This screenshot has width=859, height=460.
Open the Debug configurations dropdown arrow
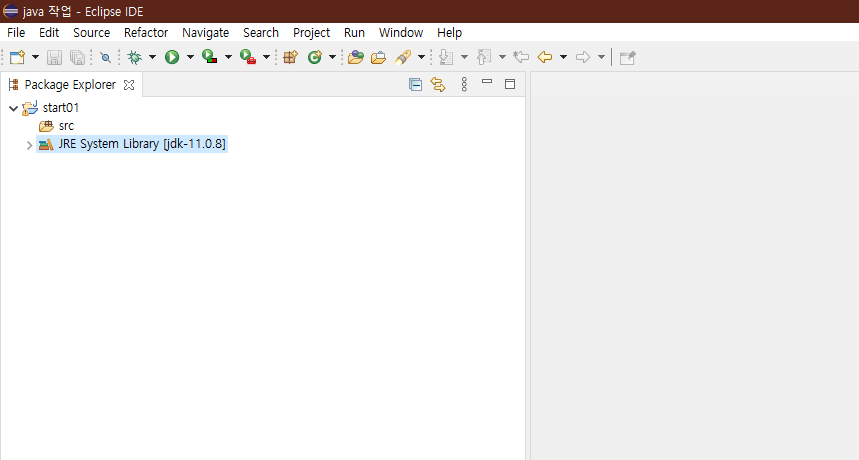coord(152,57)
